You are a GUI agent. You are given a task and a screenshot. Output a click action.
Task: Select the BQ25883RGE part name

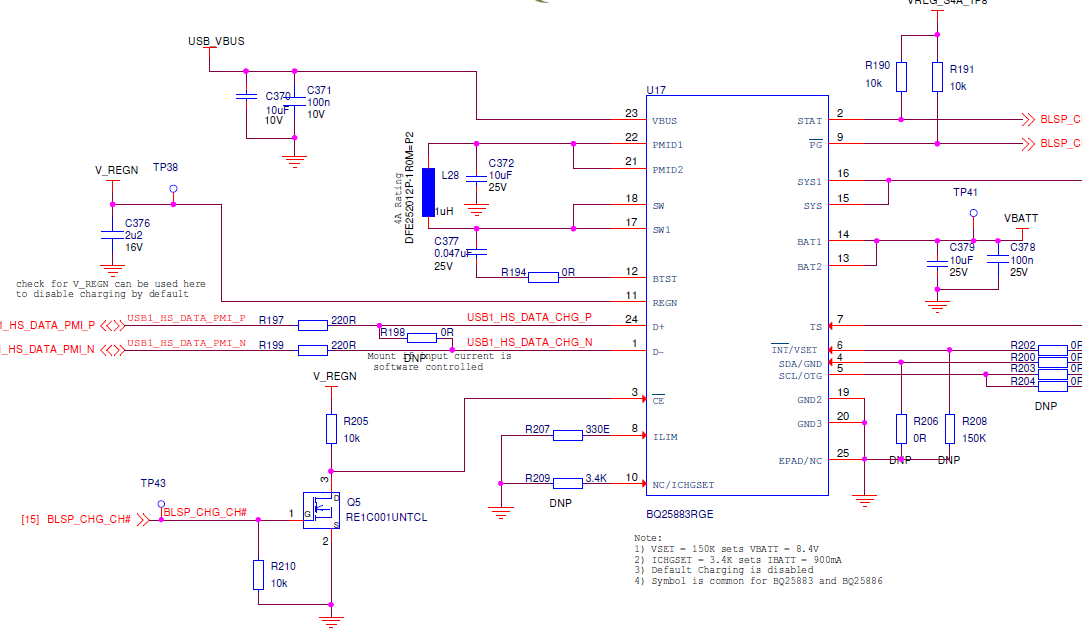(680, 514)
